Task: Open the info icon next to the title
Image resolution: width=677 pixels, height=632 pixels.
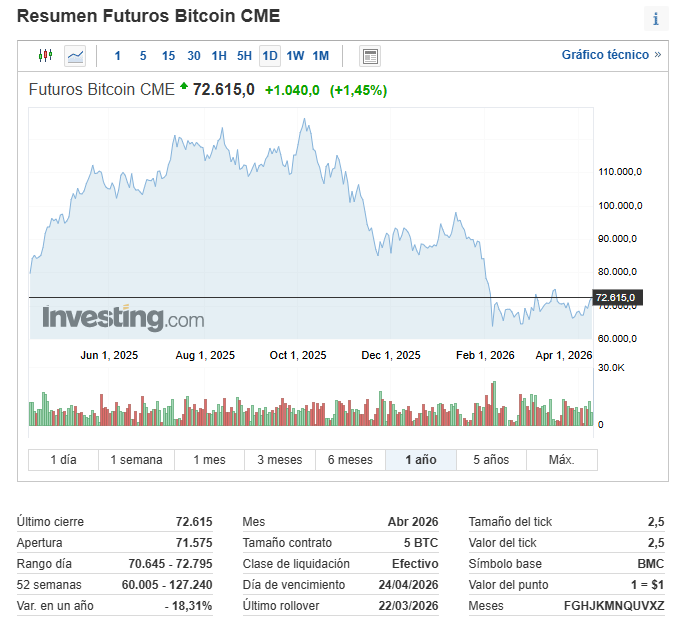Action: [x=656, y=19]
